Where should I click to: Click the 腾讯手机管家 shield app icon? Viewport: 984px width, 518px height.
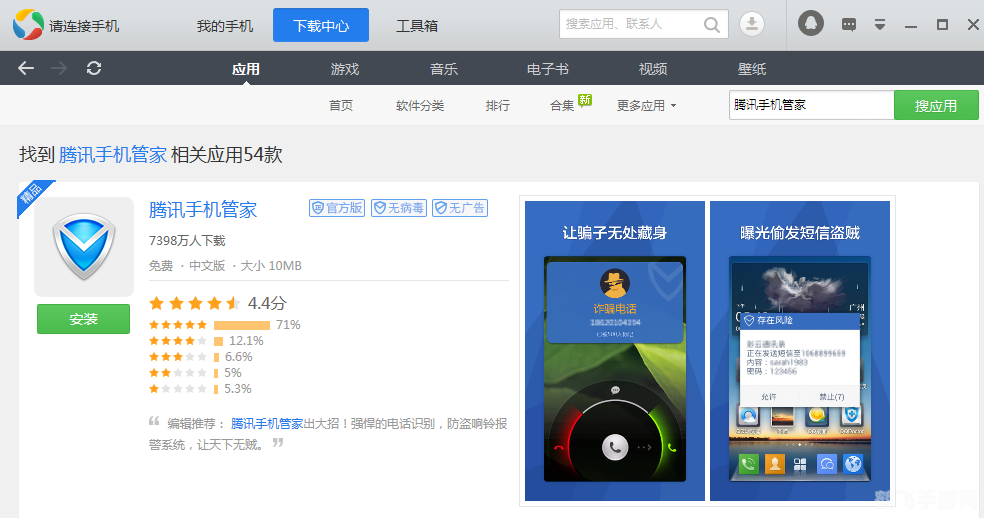[84, 246]
